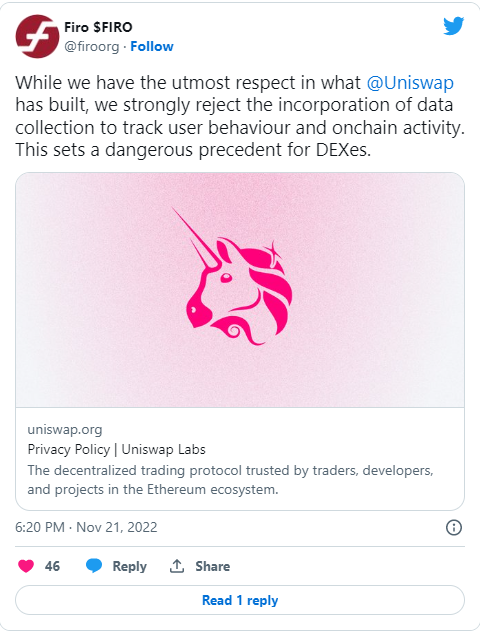480x631 pixels.
Task: Click the Share text label
Action: (x=212, y=566)
